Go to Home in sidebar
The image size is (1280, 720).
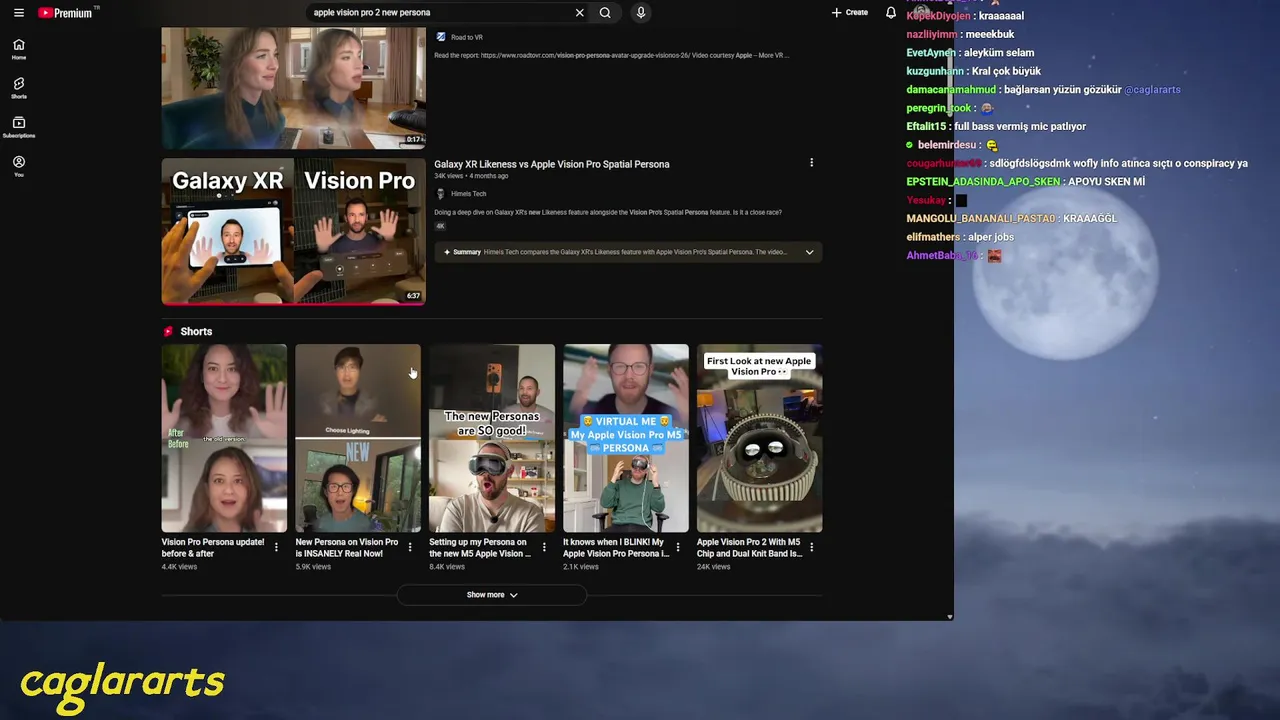(x=19, y=49)
